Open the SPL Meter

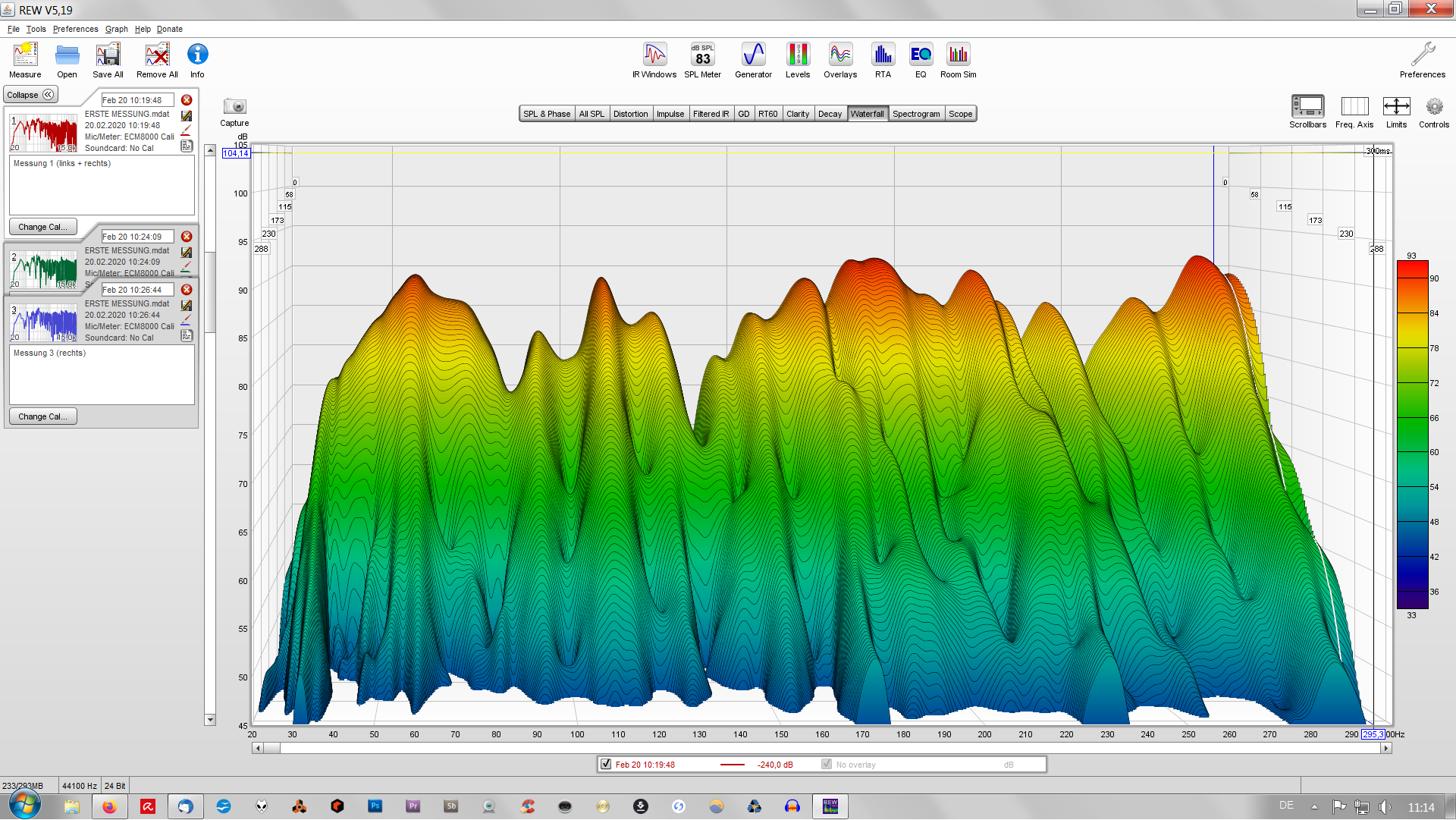[702, 55]
